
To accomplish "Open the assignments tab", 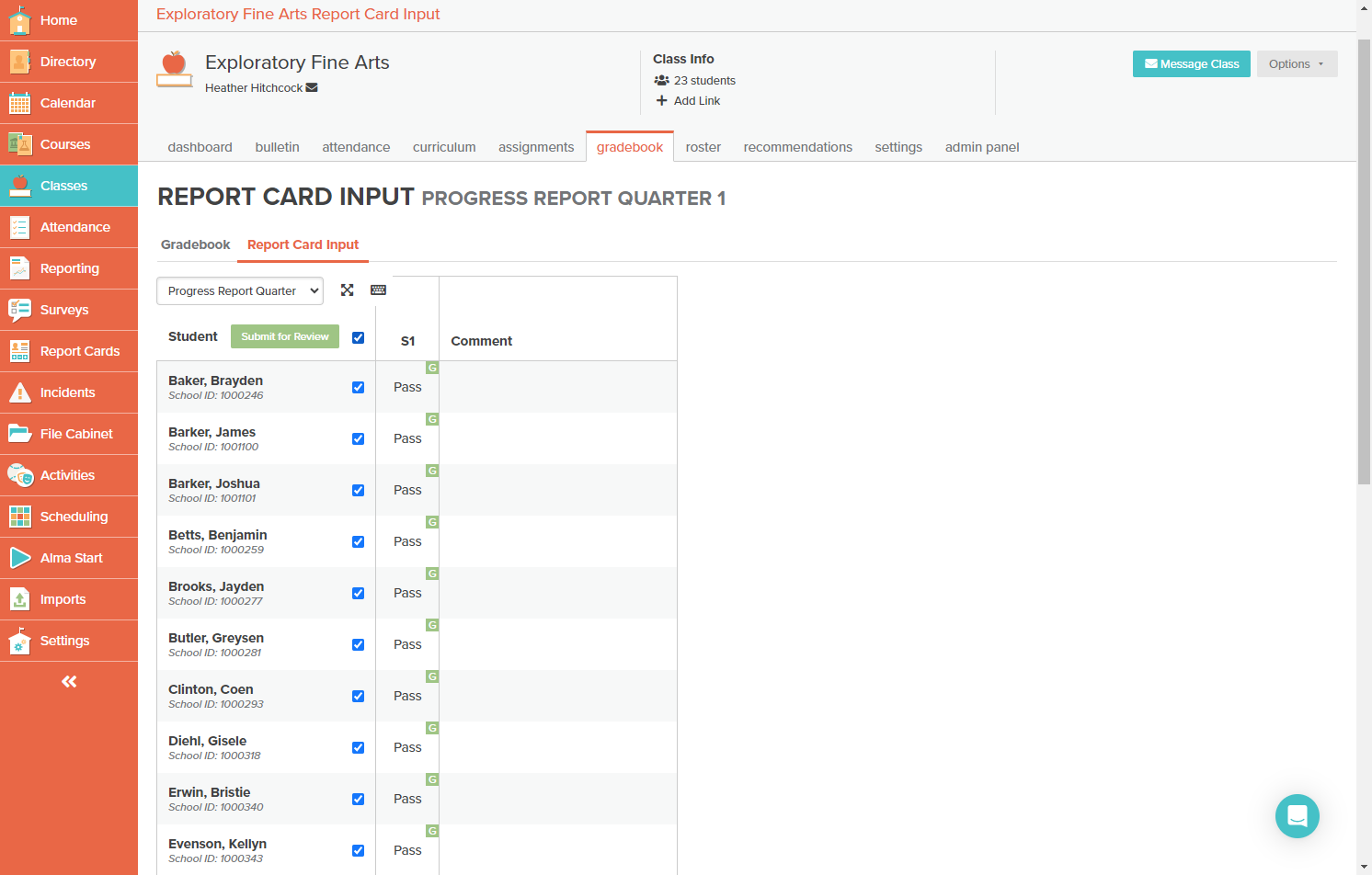I will [x=536, y=147].
